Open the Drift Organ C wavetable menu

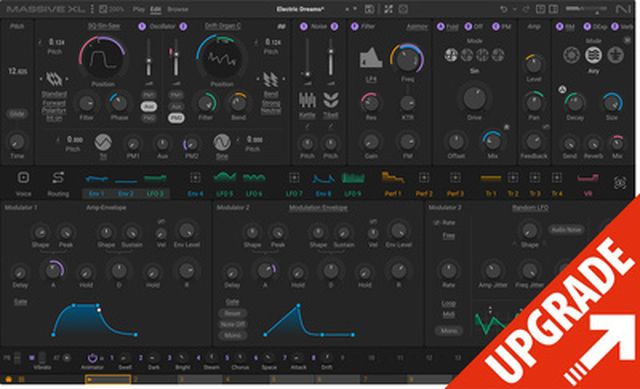pyautogui.click(x=222, y=26)
